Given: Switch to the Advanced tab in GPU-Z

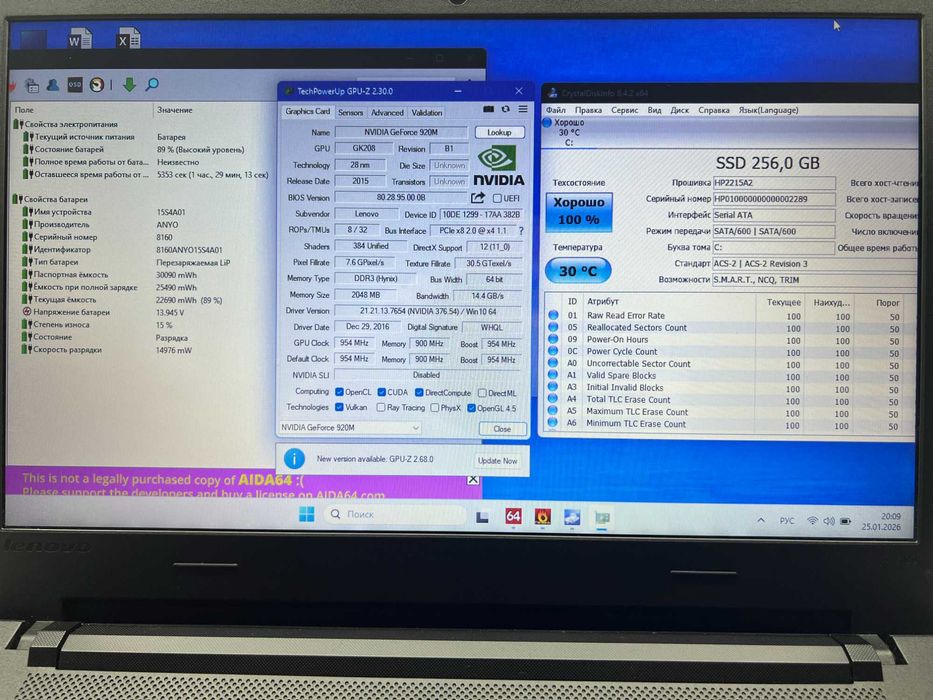Looking at the screenshot, I should [x=387, y=112].
